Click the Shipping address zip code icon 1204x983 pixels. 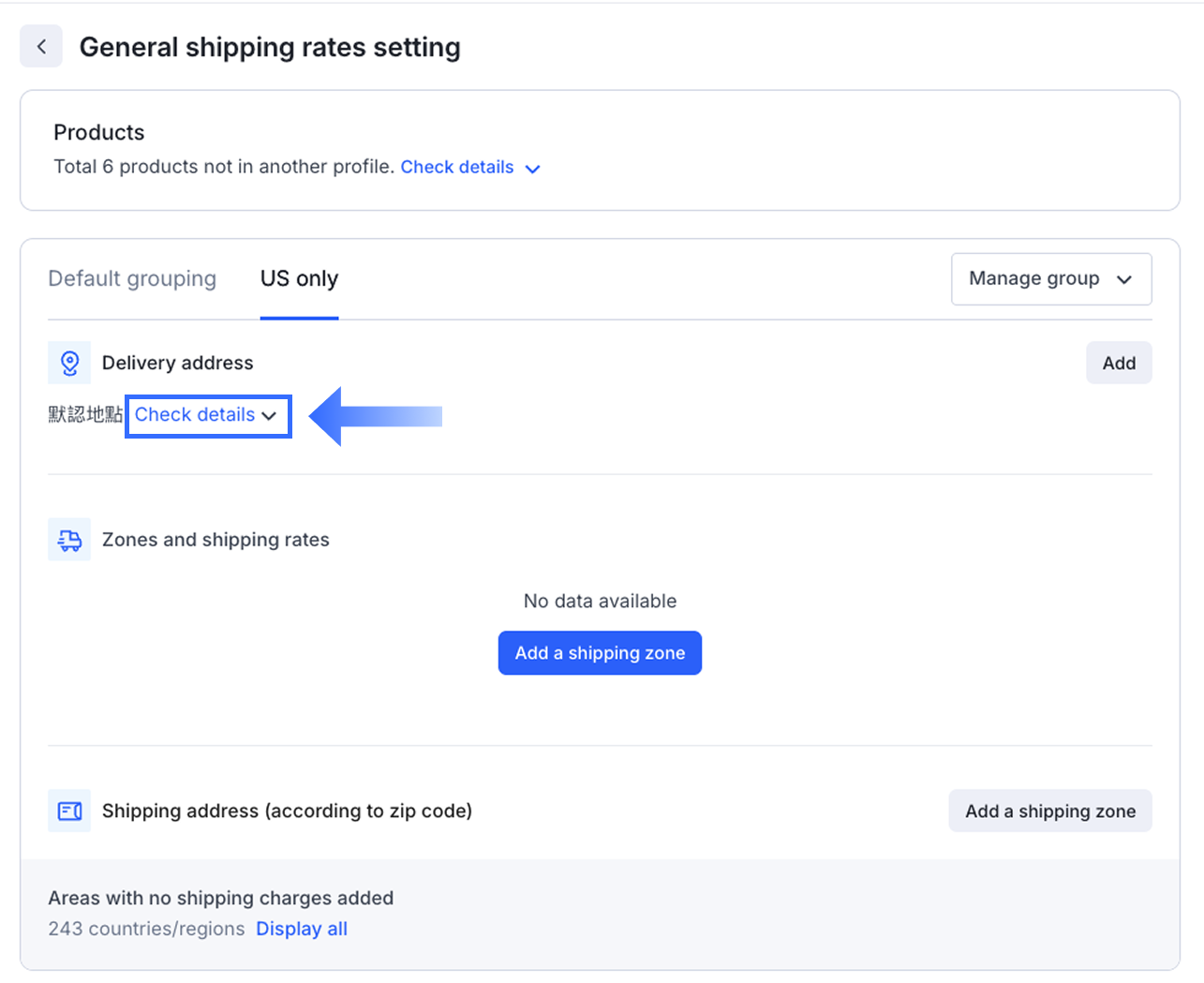click(69, 811)
